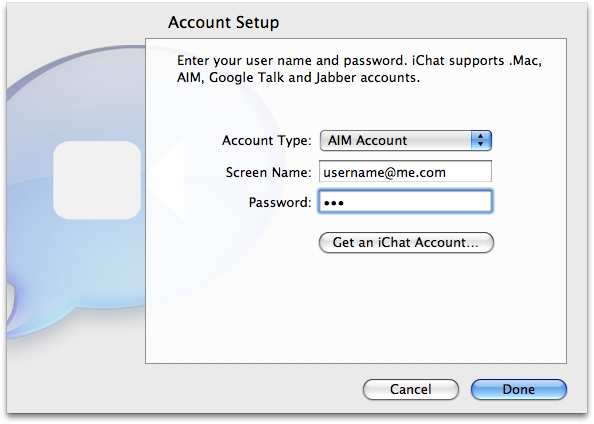
Task: Select the AIM Account text in popup
Action: [x=367, y=141]
